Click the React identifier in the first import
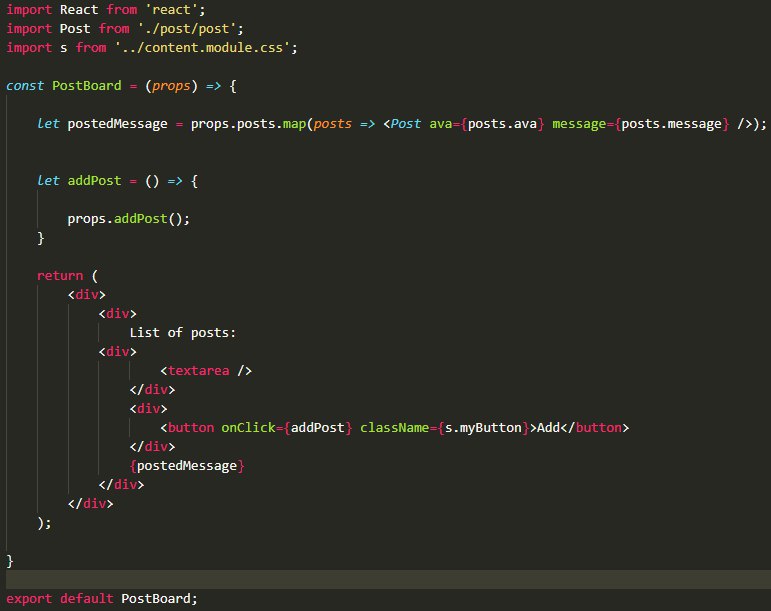Image resolution: width=771 pixels, height=611 pixels. pos(79,10)
